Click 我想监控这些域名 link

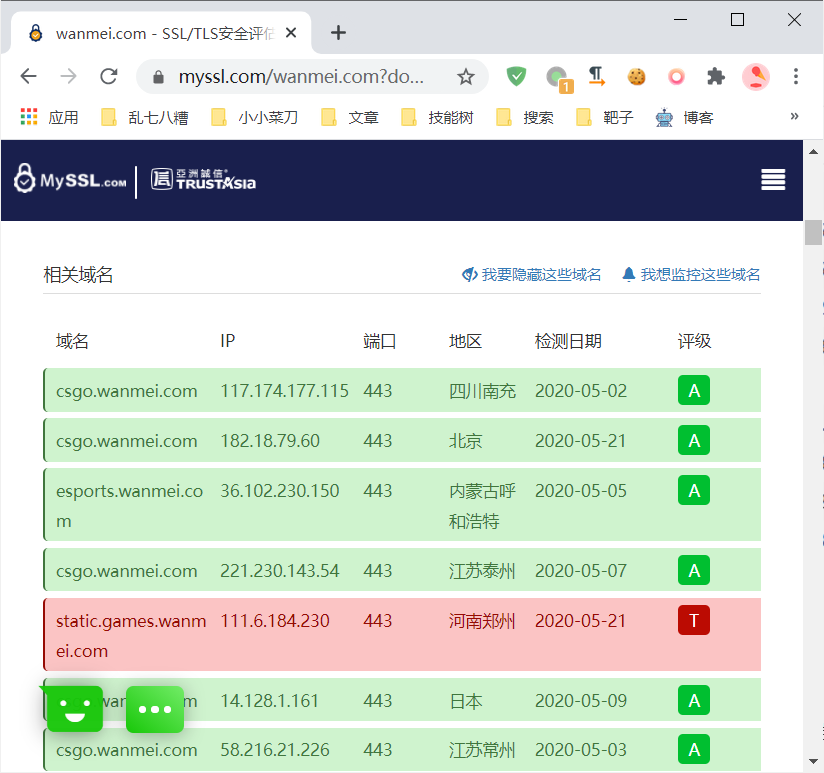click(691, 275)
